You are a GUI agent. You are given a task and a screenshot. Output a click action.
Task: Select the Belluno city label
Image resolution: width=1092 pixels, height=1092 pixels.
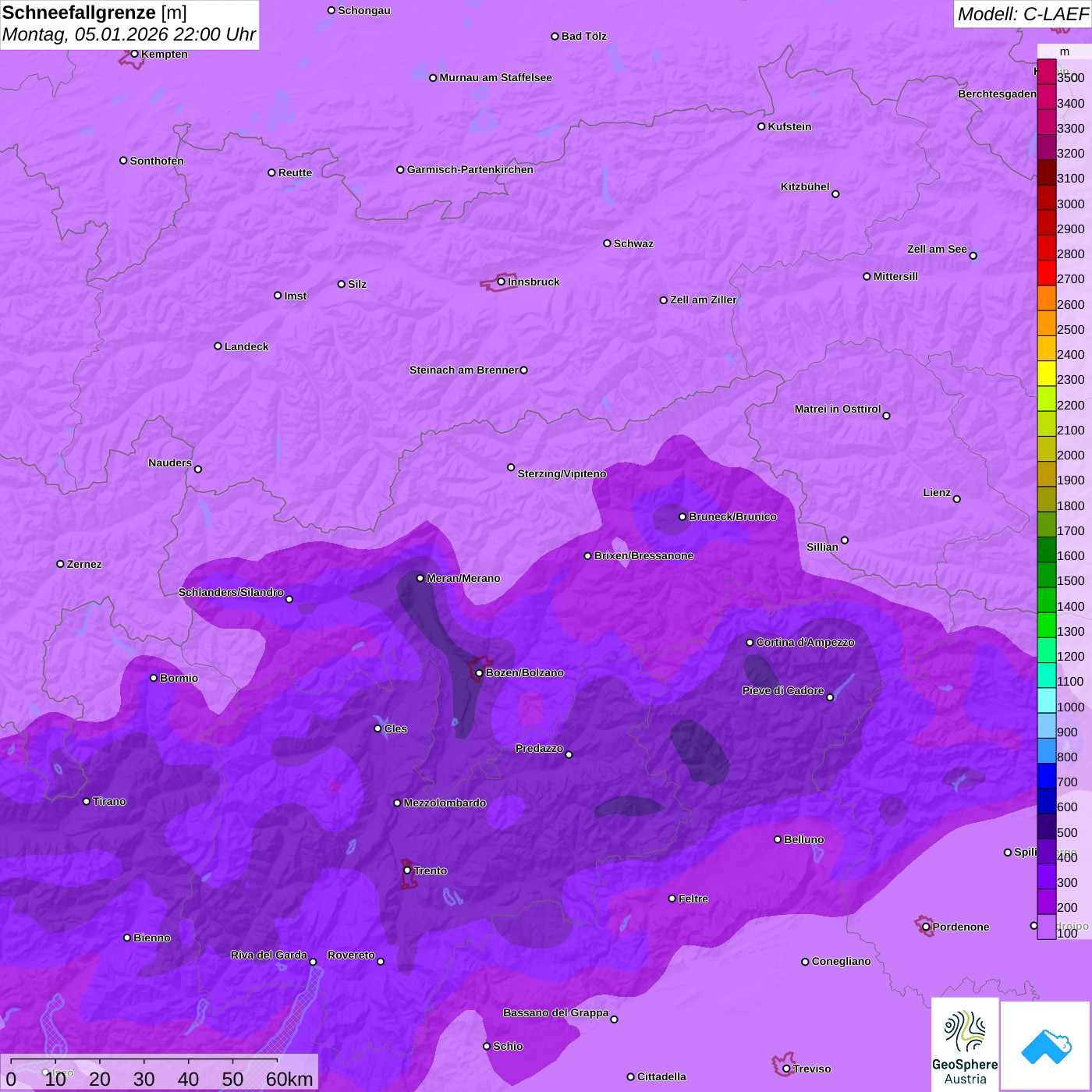tap(803, 839)
